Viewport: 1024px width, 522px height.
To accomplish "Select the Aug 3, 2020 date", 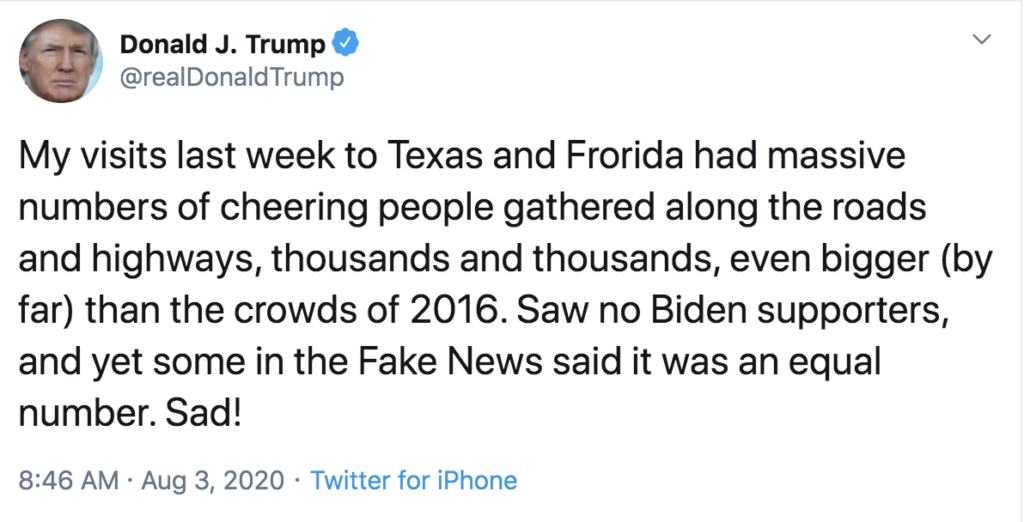I will click(213, 480).
